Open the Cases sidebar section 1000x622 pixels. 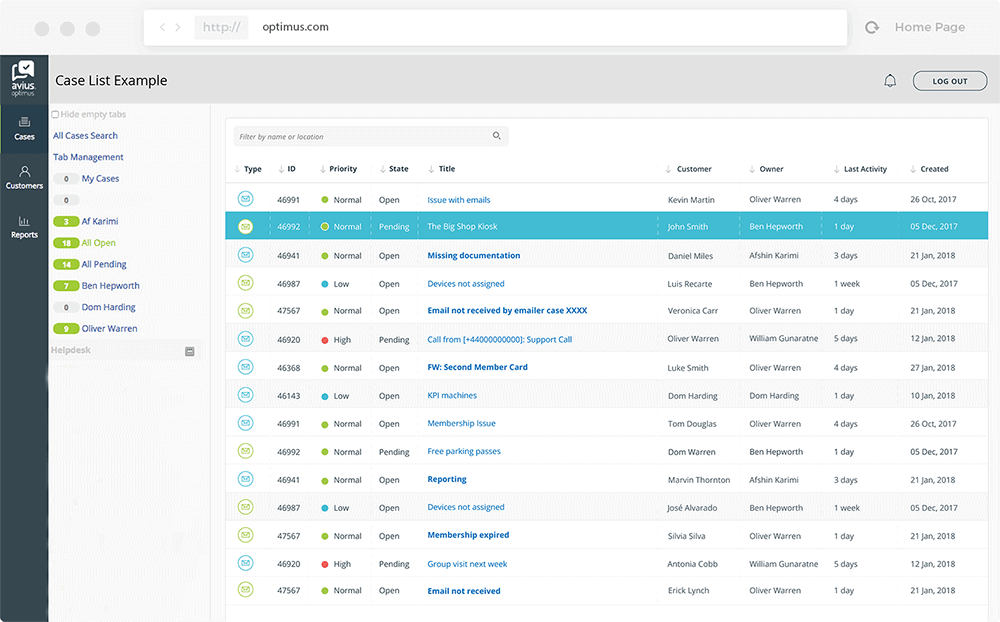24,128
